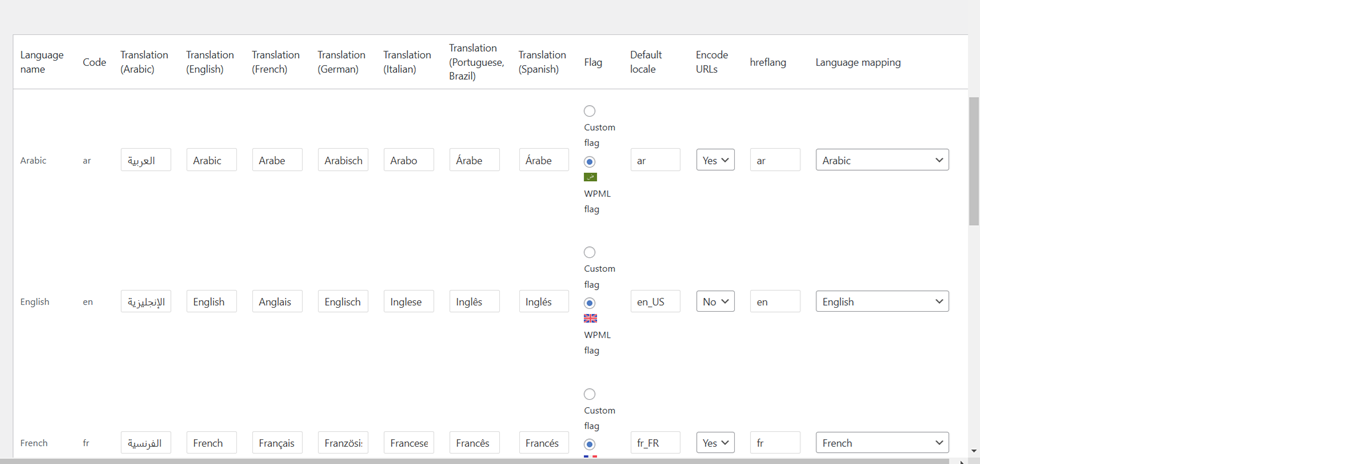
Task: Edit Italian translation field 'Francese'
Action: pos(409,443)
